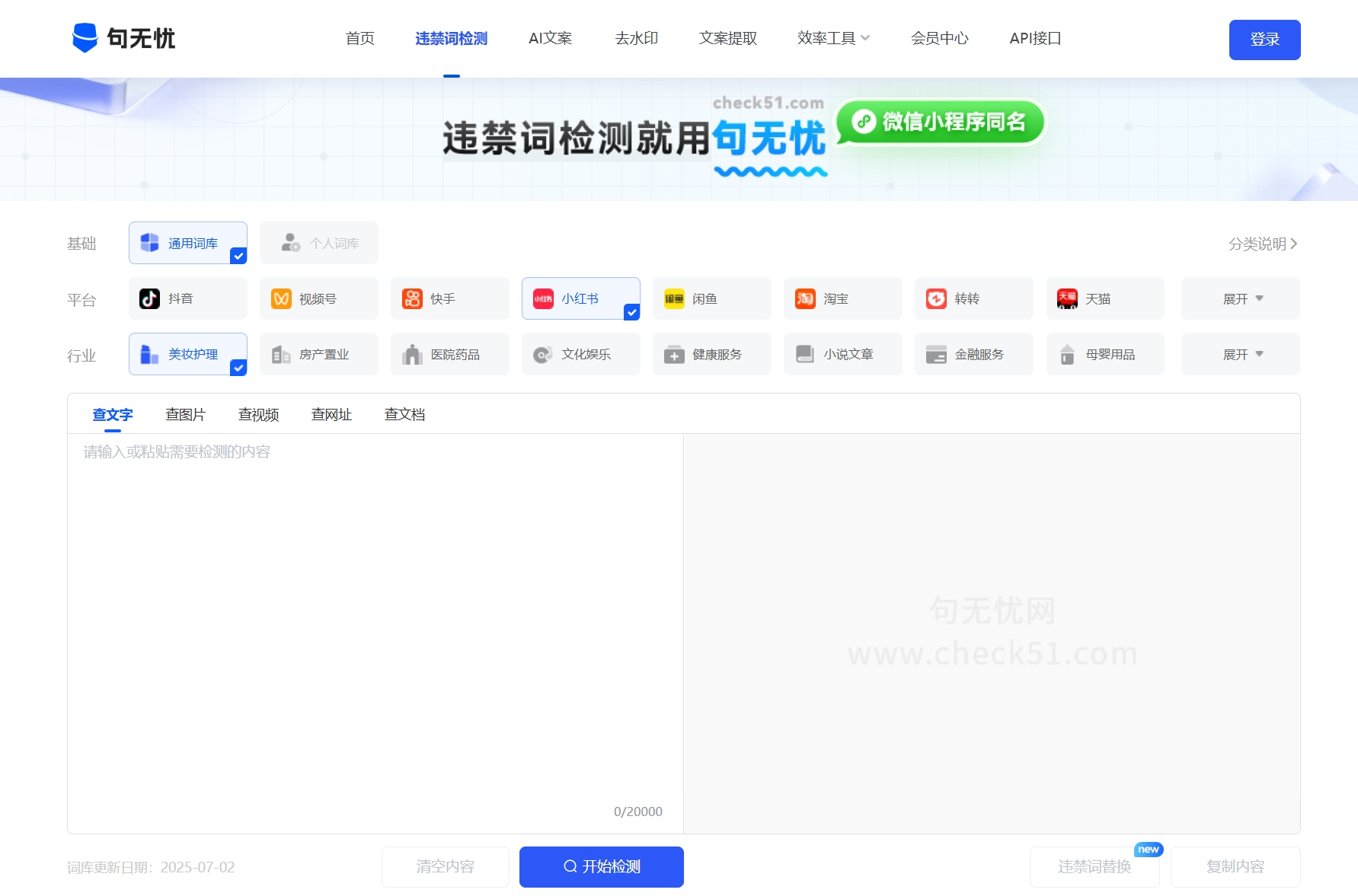The height and width of the screenshot is (896, 1358).
Task: Expand the 平台 row with 展开
Action: pyautogui.click(x=1241, y=298)
